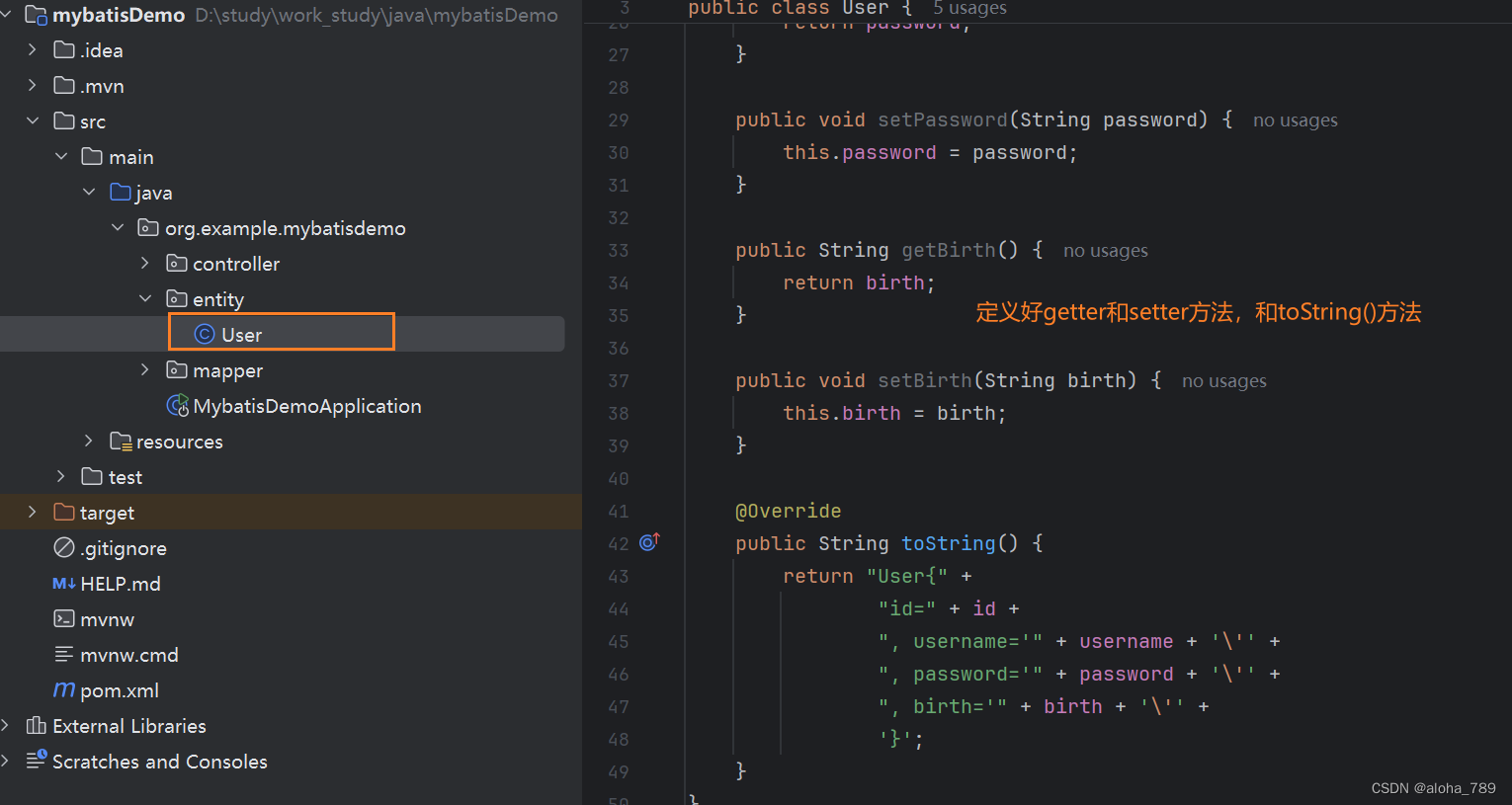Click the mybatisDemo module icon
The width and height of the screenshot is (1512, 805).
click(36, 15)
